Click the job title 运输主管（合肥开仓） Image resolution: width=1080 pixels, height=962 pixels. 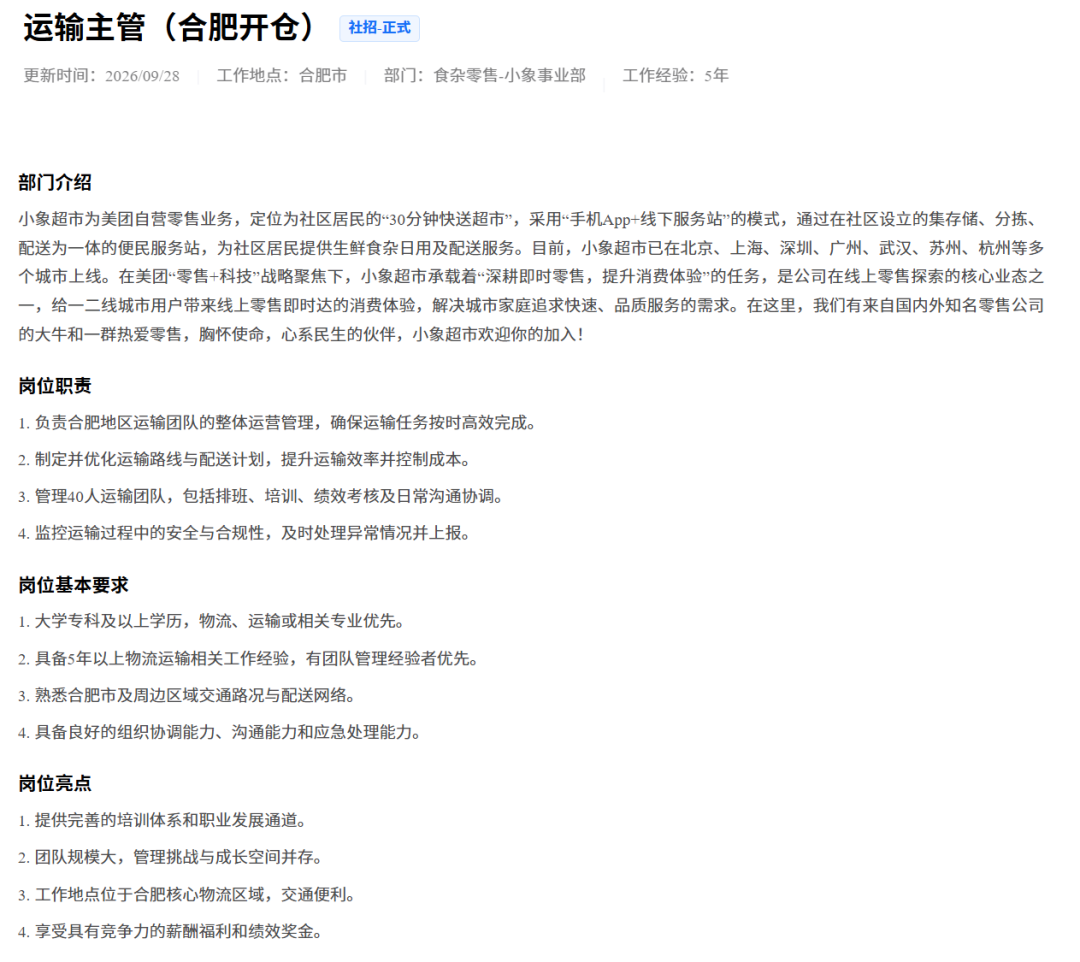point(169,28)
